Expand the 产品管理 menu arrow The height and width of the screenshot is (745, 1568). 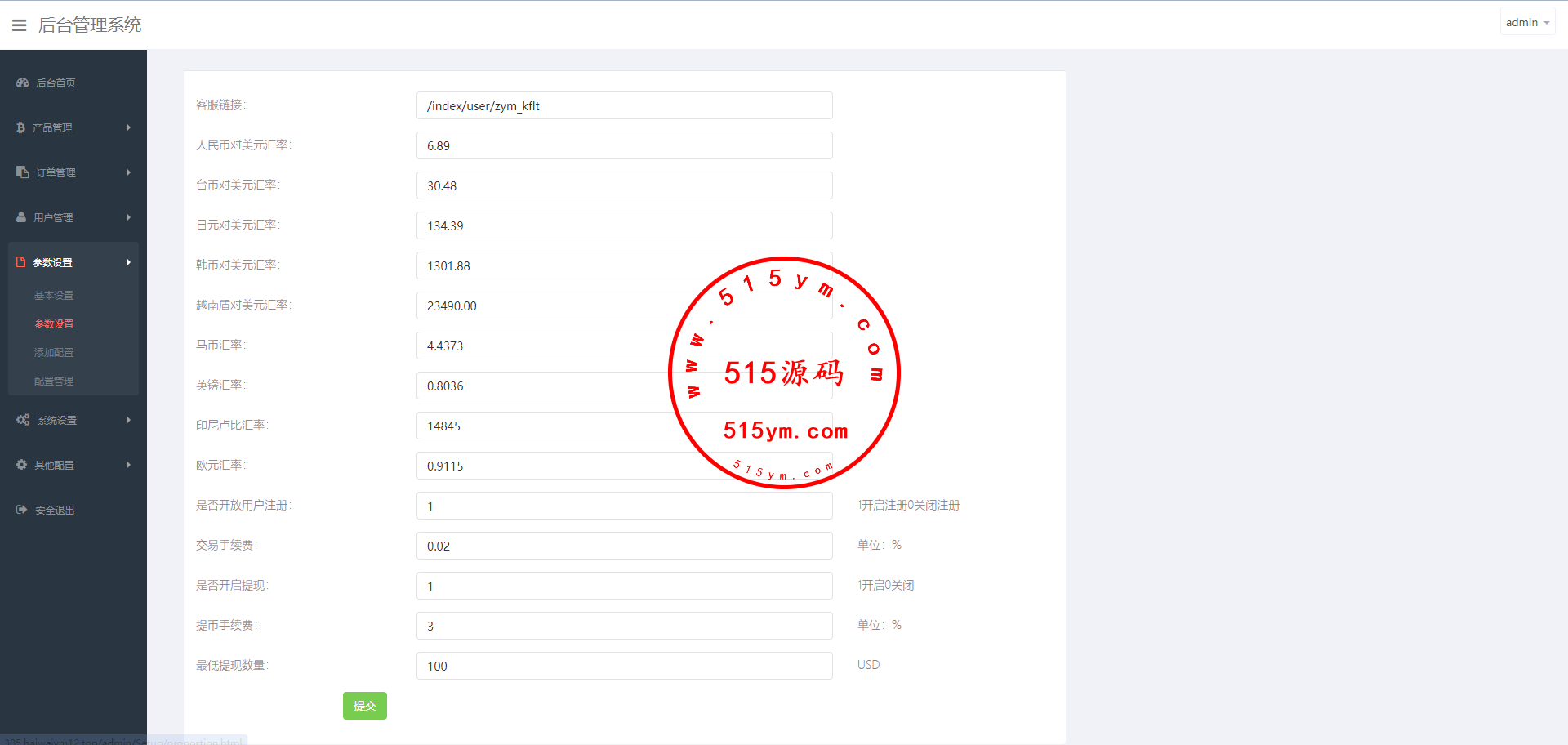129,127
